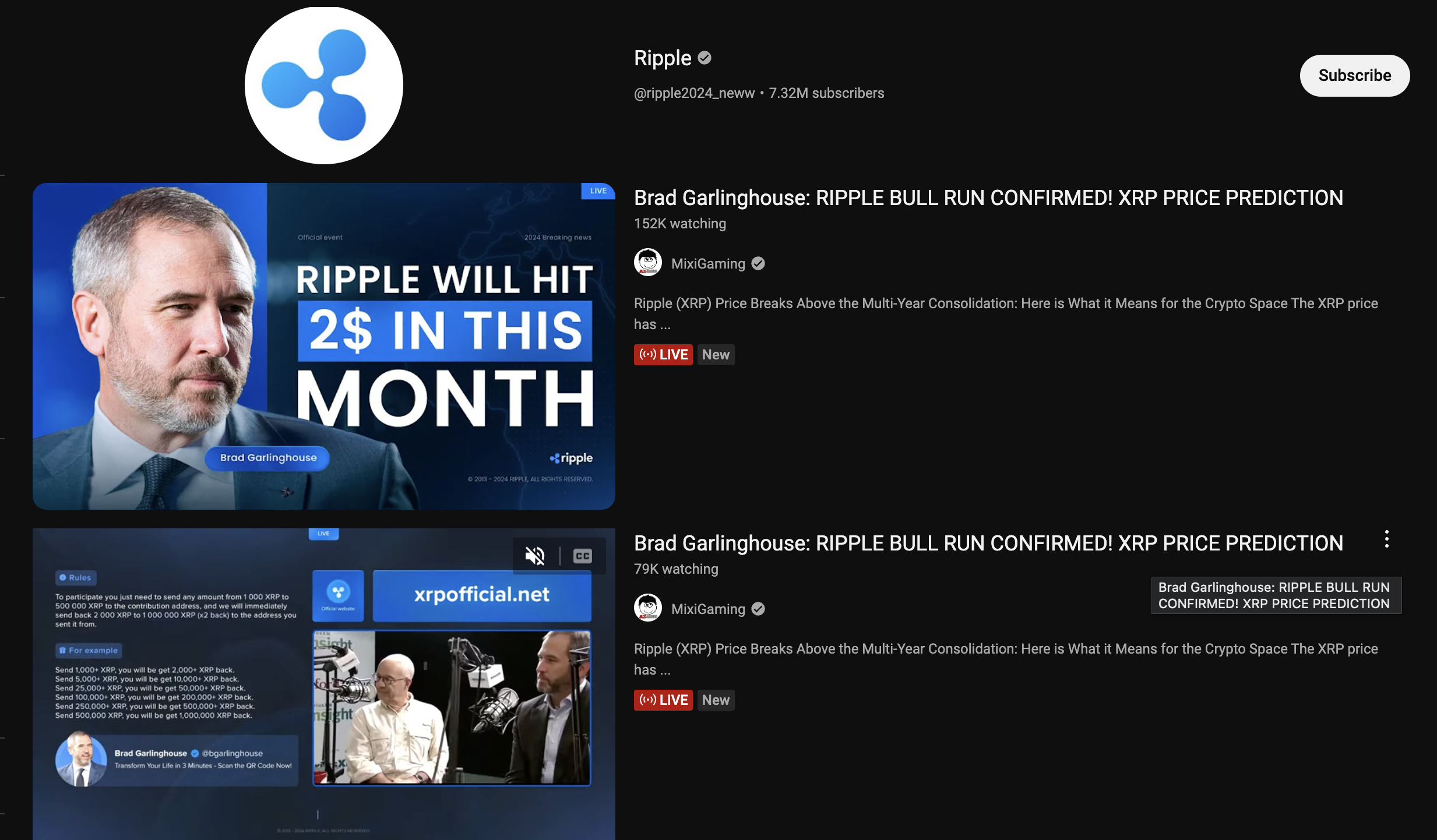Subscribe to the Ripple channel

click(1354, 76)
